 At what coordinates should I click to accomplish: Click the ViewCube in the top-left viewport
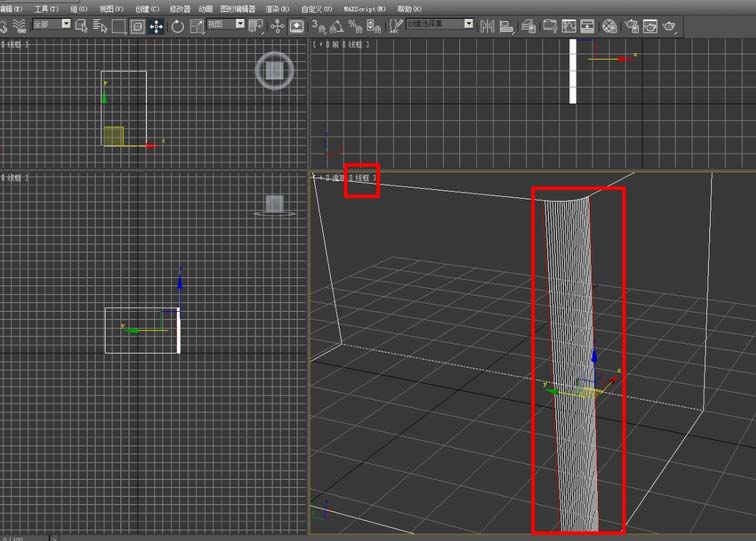pos(272,70)
